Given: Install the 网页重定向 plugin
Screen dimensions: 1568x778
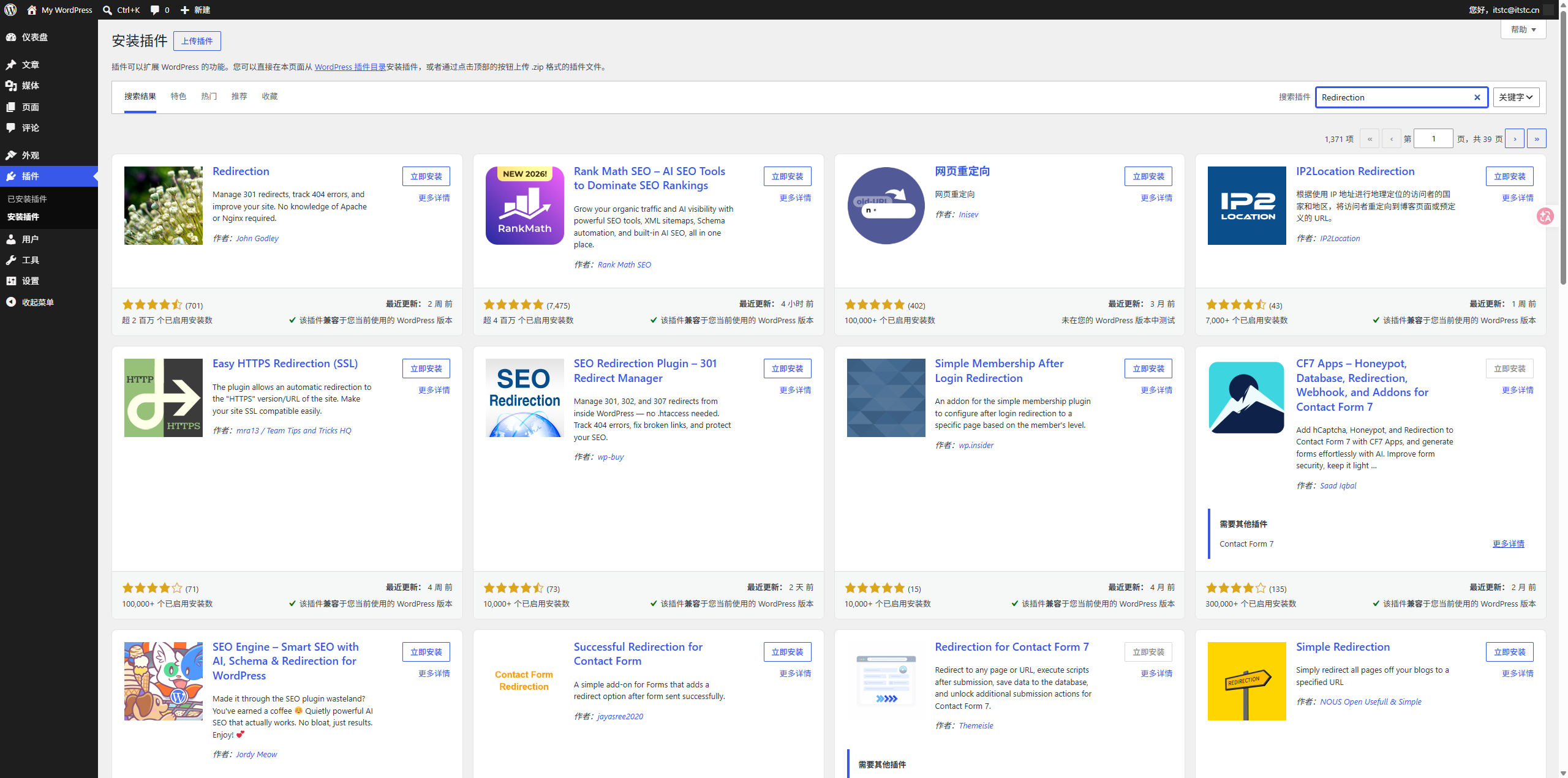Looking at the screenshot, I should (x=1148, y=176).
